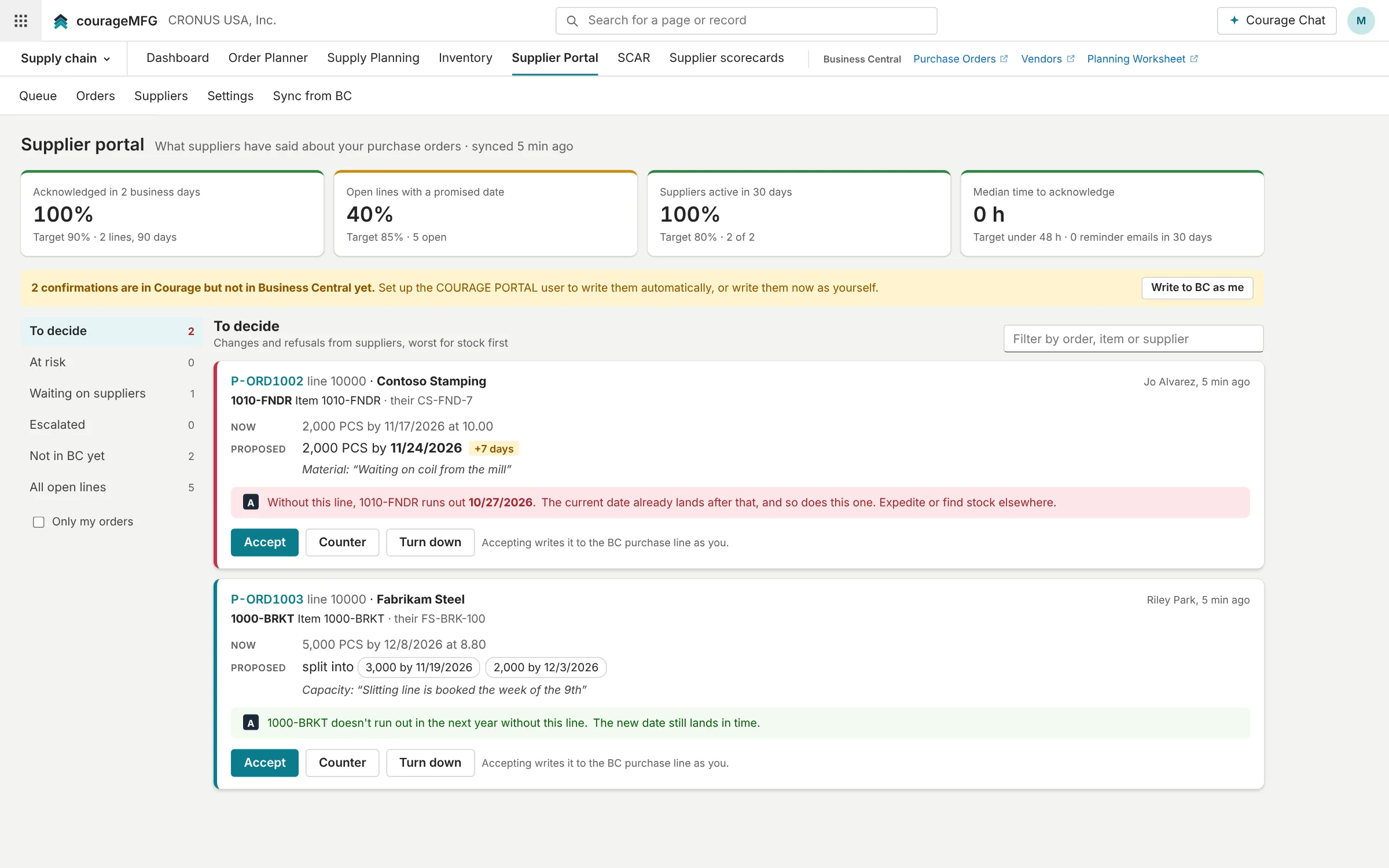Open the user avatar M

[1361, 21]
